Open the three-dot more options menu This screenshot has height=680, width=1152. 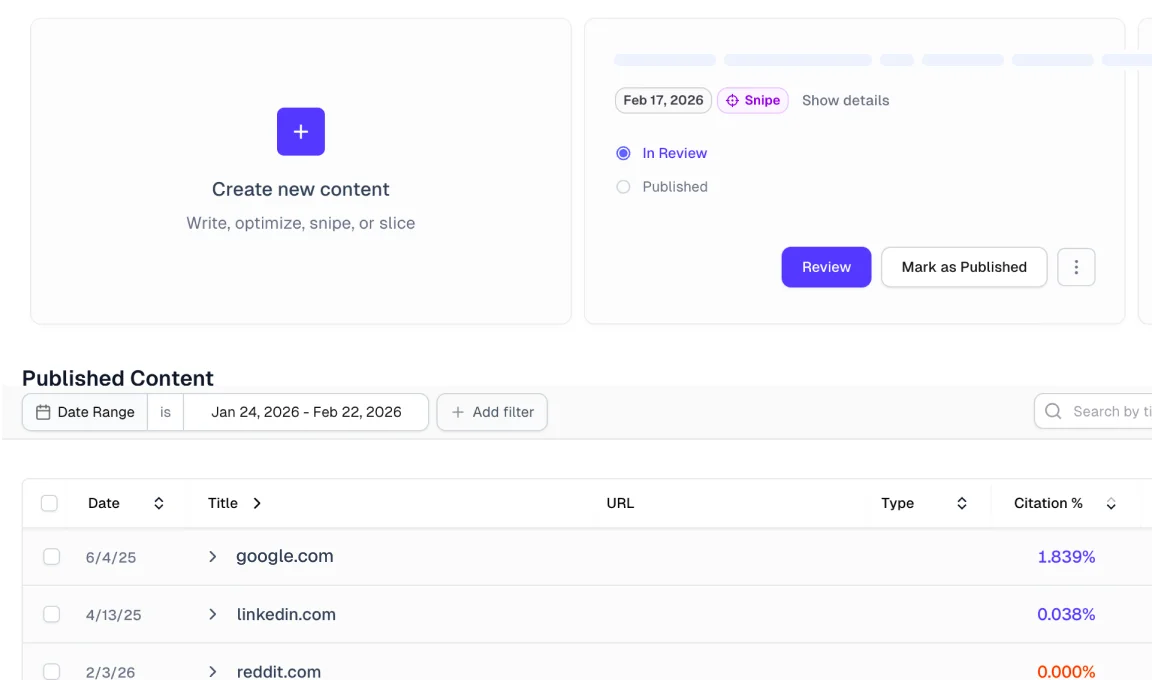click(1076, 267)
